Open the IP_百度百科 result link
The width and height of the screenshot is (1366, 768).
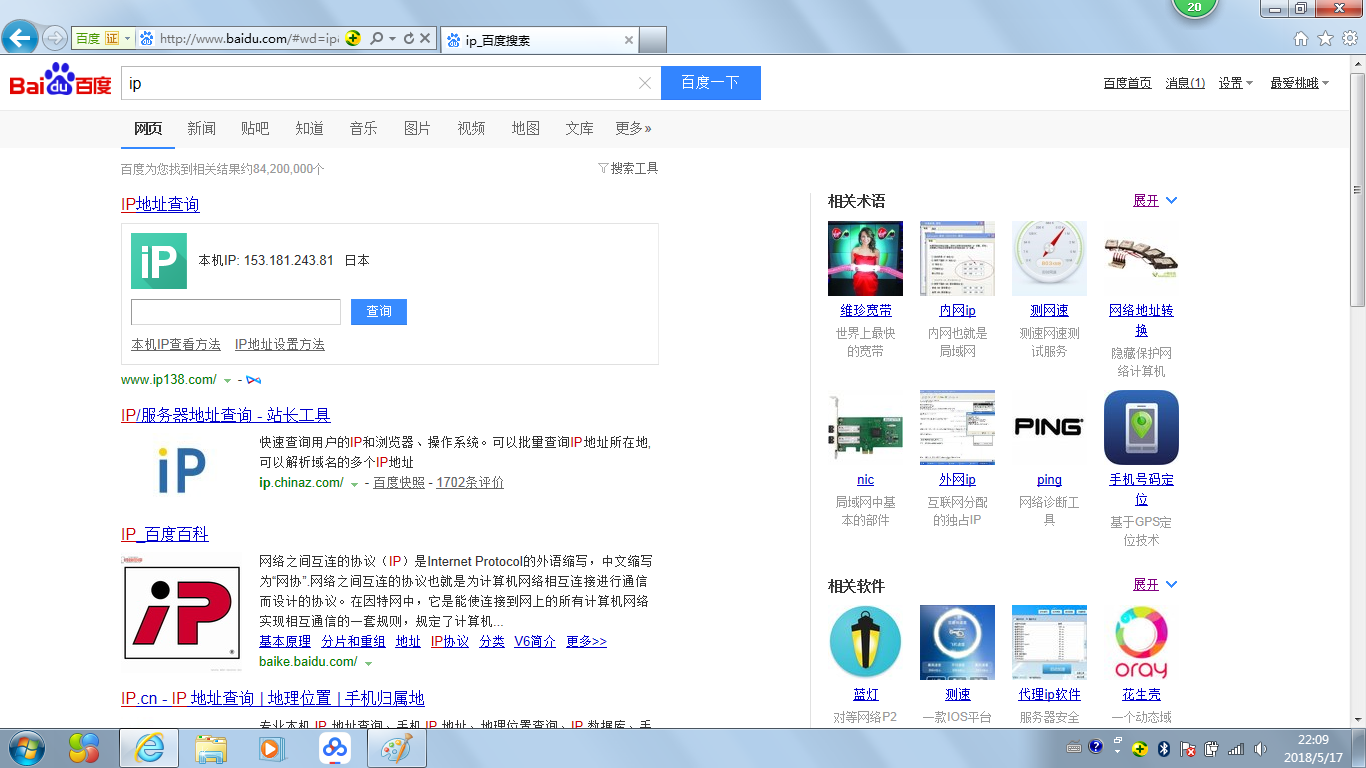(x=163, y=535)
